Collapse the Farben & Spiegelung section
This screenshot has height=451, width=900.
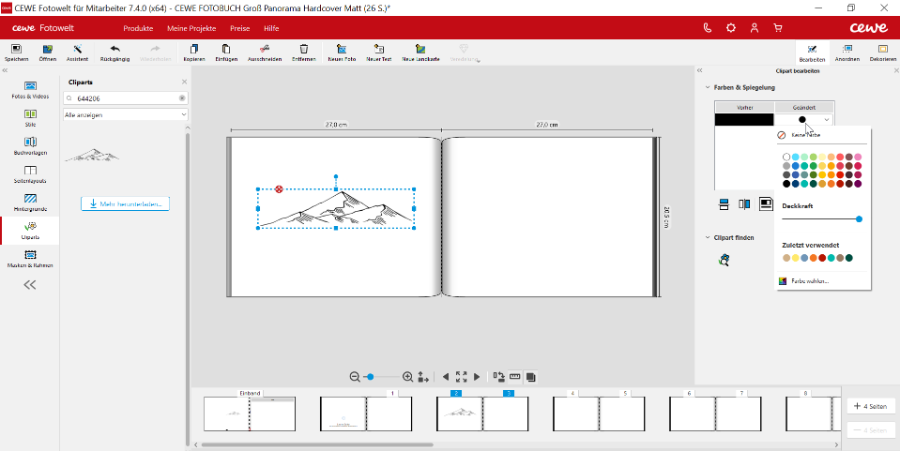(x=708, y=87)
